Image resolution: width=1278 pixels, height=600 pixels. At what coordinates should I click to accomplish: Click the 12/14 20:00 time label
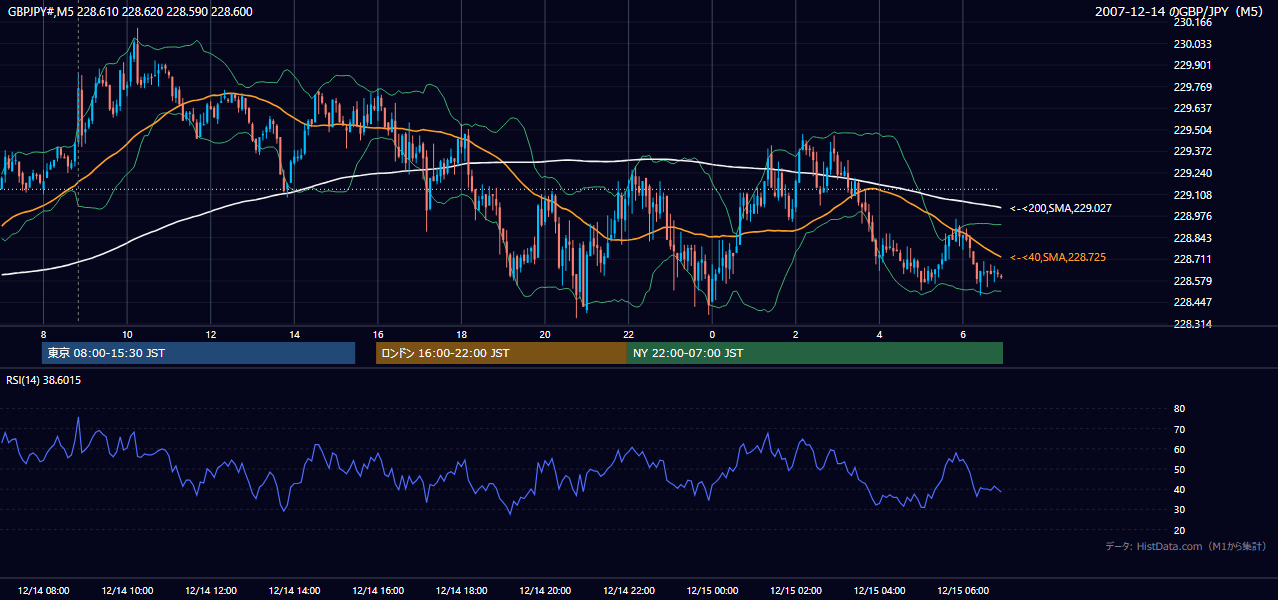pyautogui.click(x=545, y=591)
